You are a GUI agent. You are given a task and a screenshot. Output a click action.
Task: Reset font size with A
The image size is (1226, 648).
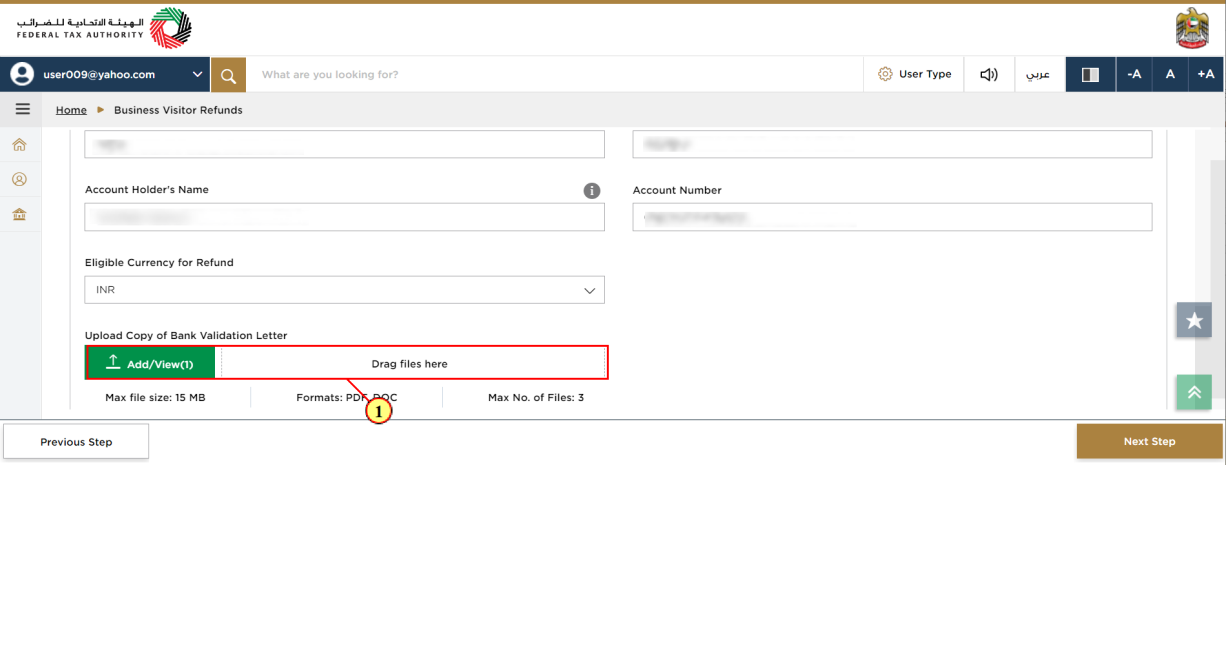click(x=1170, y=75)
